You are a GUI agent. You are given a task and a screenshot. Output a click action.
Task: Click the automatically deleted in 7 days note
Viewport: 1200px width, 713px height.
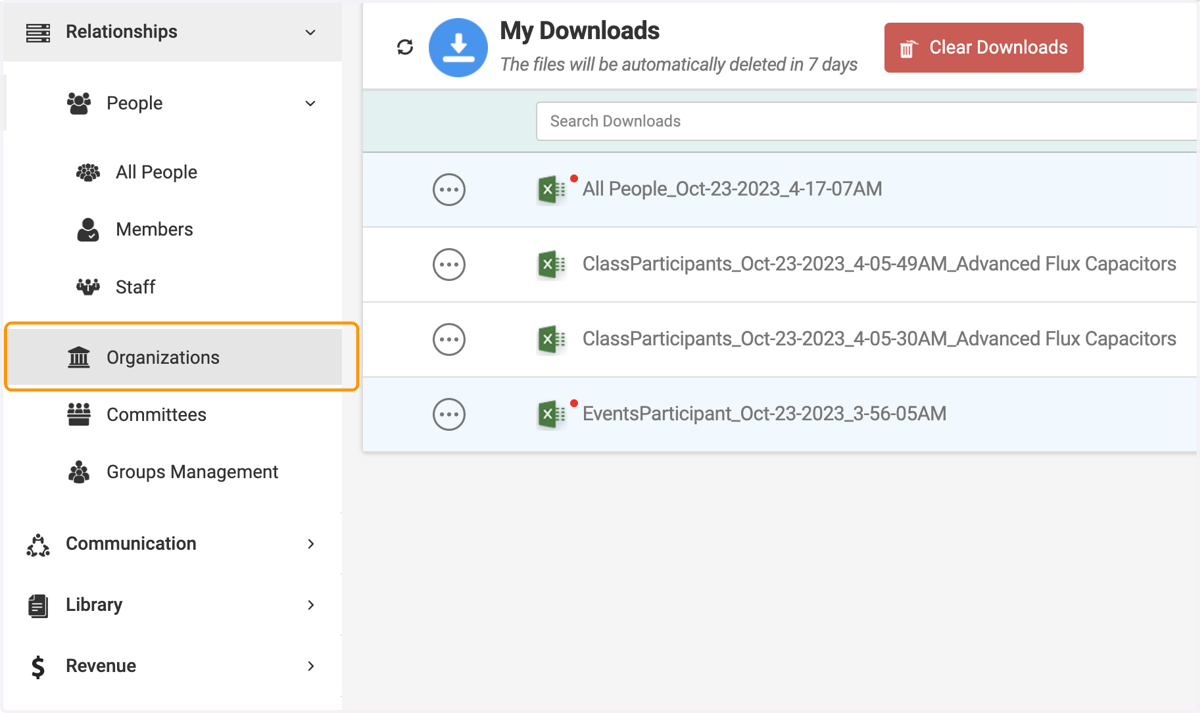point(679,64)
